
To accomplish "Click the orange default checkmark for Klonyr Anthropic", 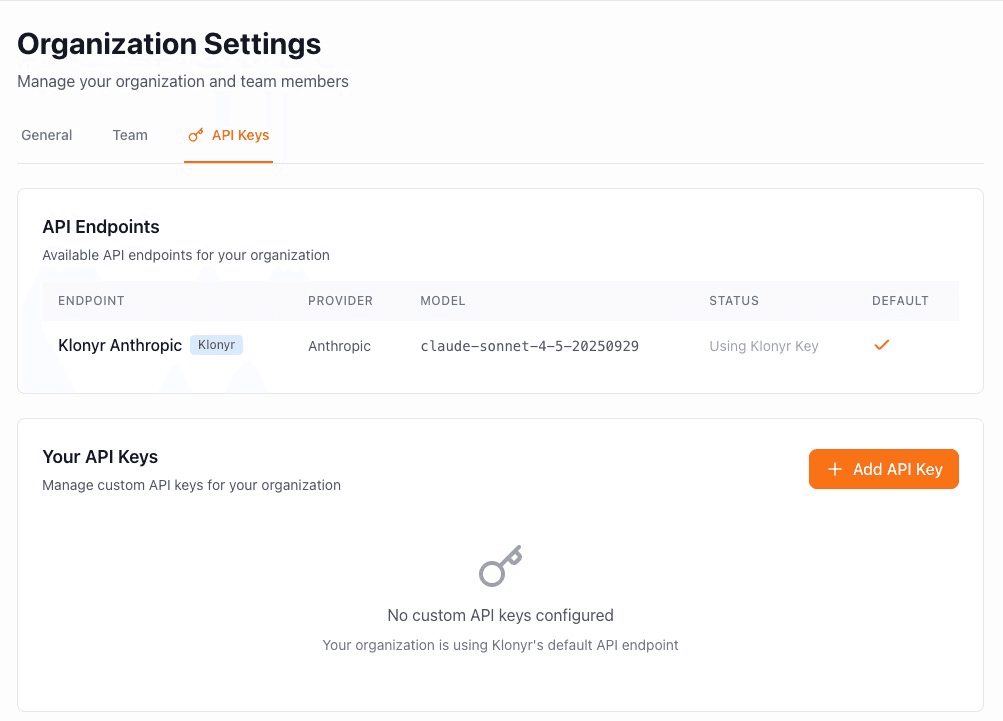I will (x=881, y=344).
